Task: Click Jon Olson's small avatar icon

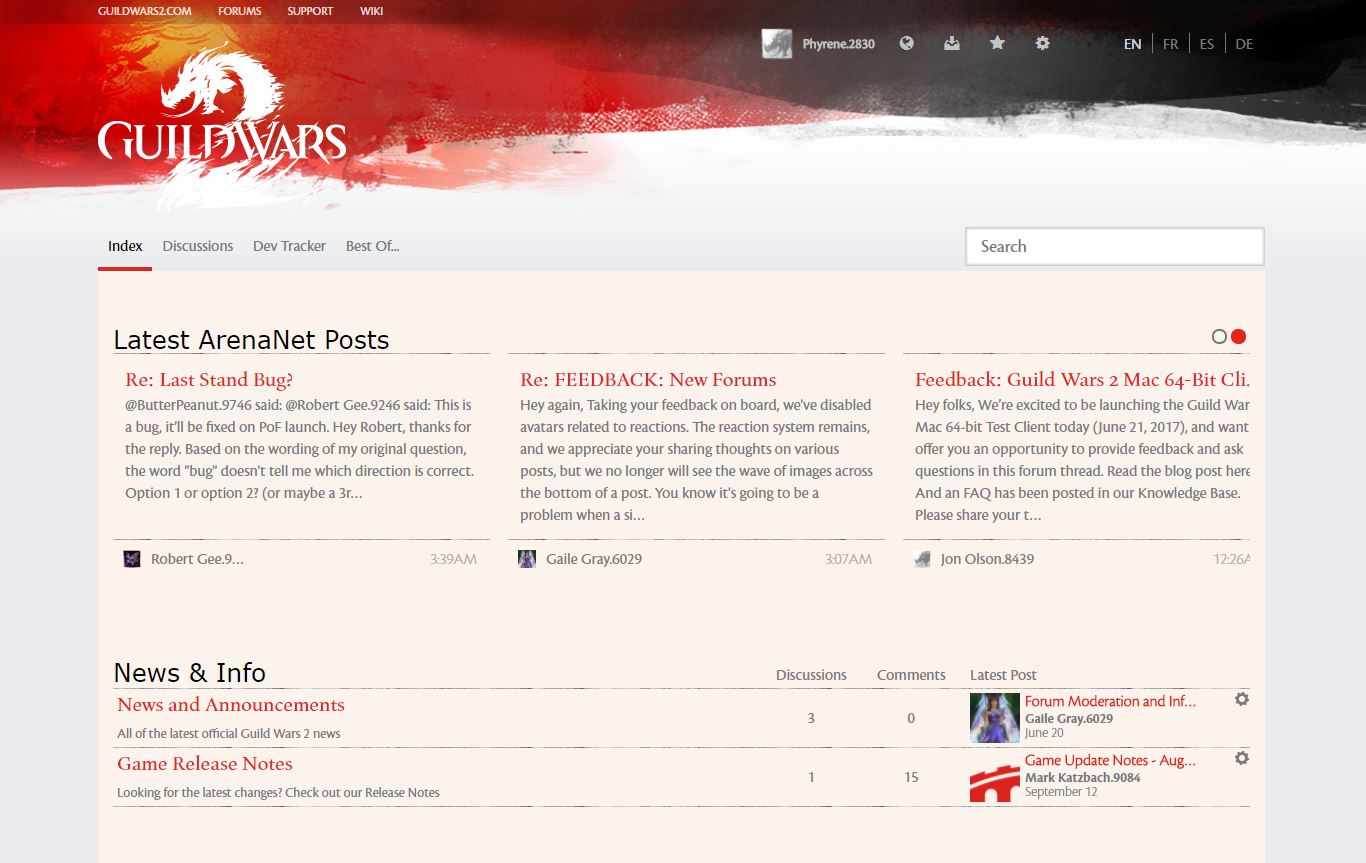Action: coord(922,558)
